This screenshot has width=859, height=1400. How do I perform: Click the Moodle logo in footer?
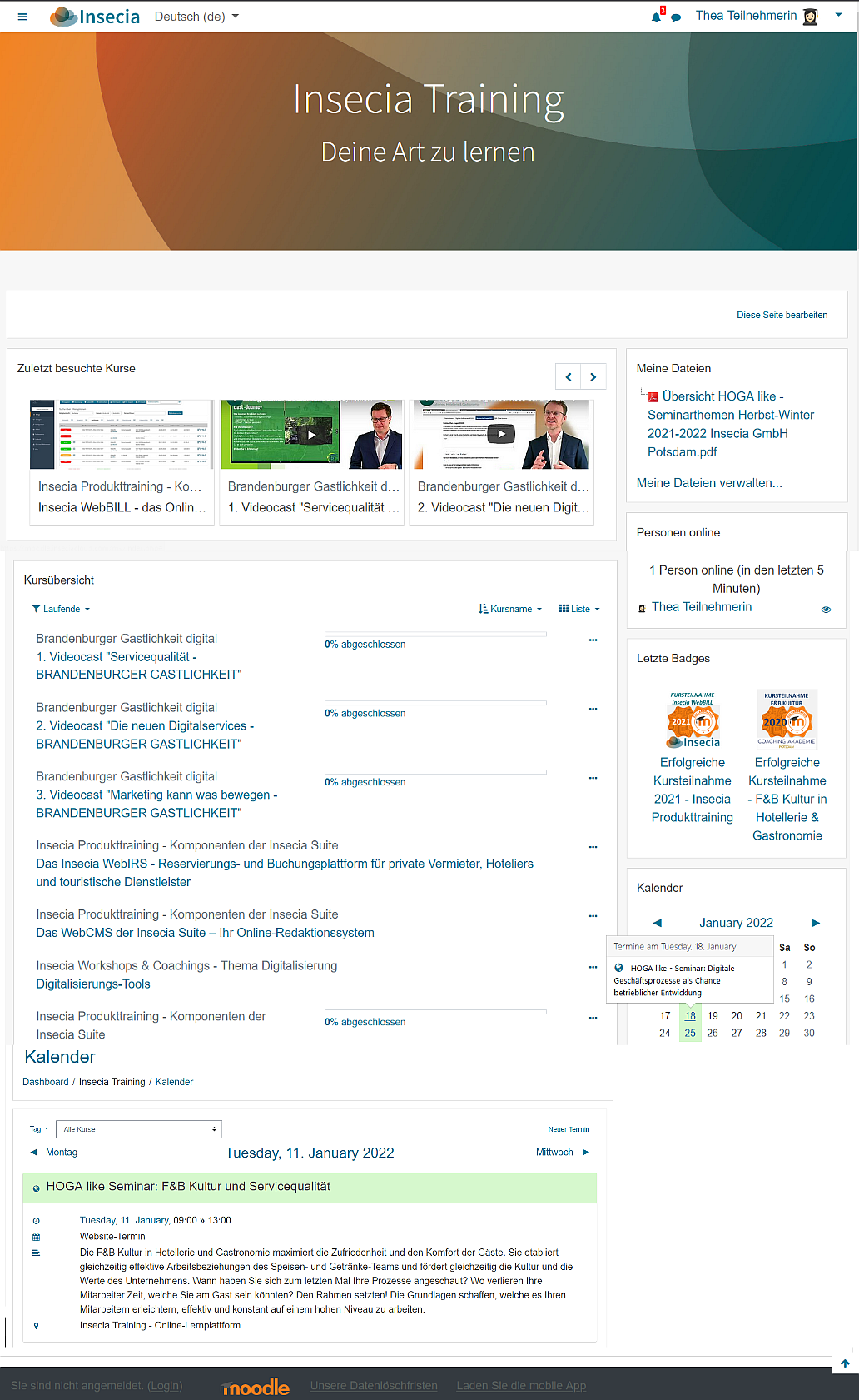[x=256, y=1387]
